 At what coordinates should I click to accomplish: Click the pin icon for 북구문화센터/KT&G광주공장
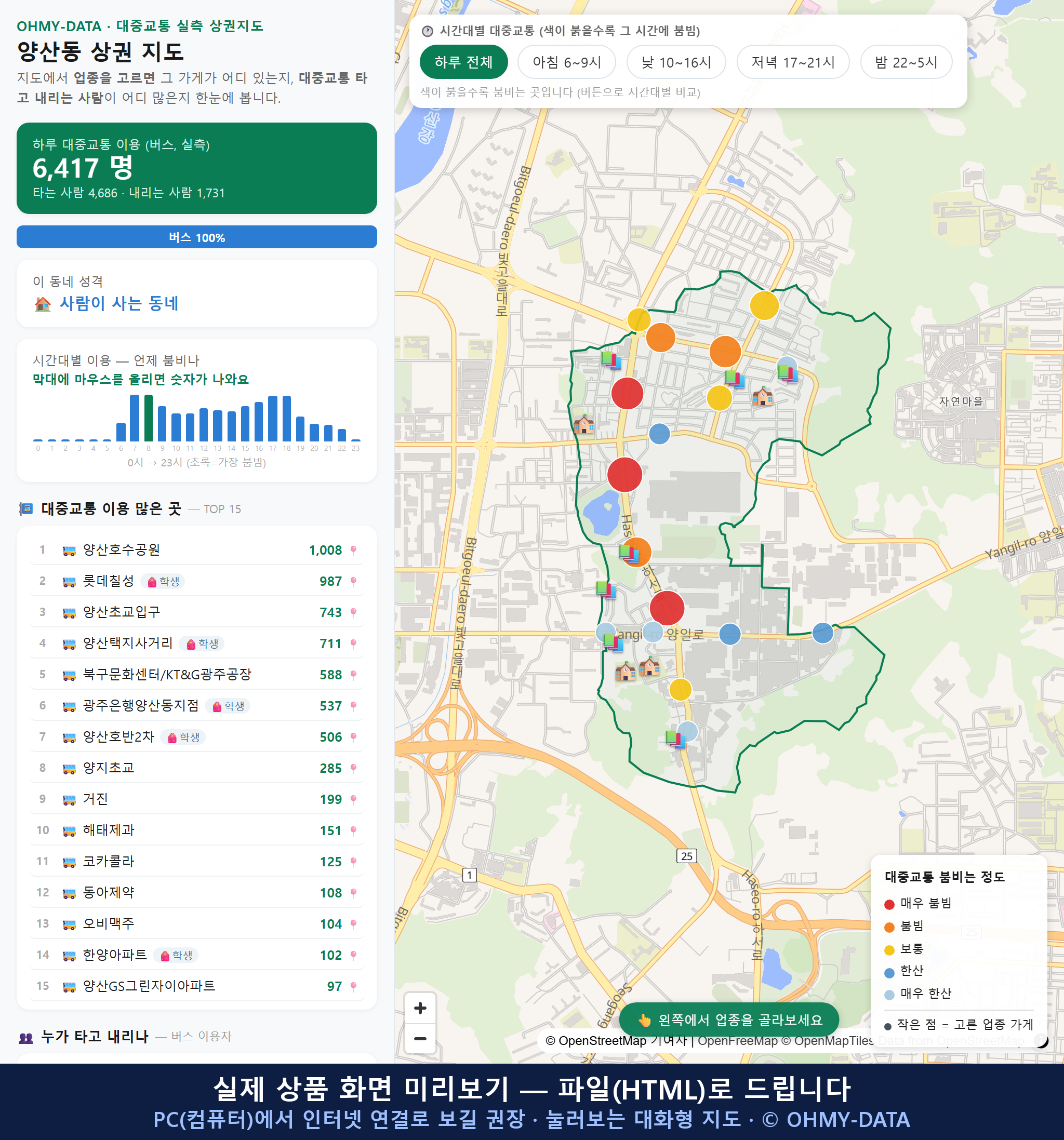(x=353, y=675)
